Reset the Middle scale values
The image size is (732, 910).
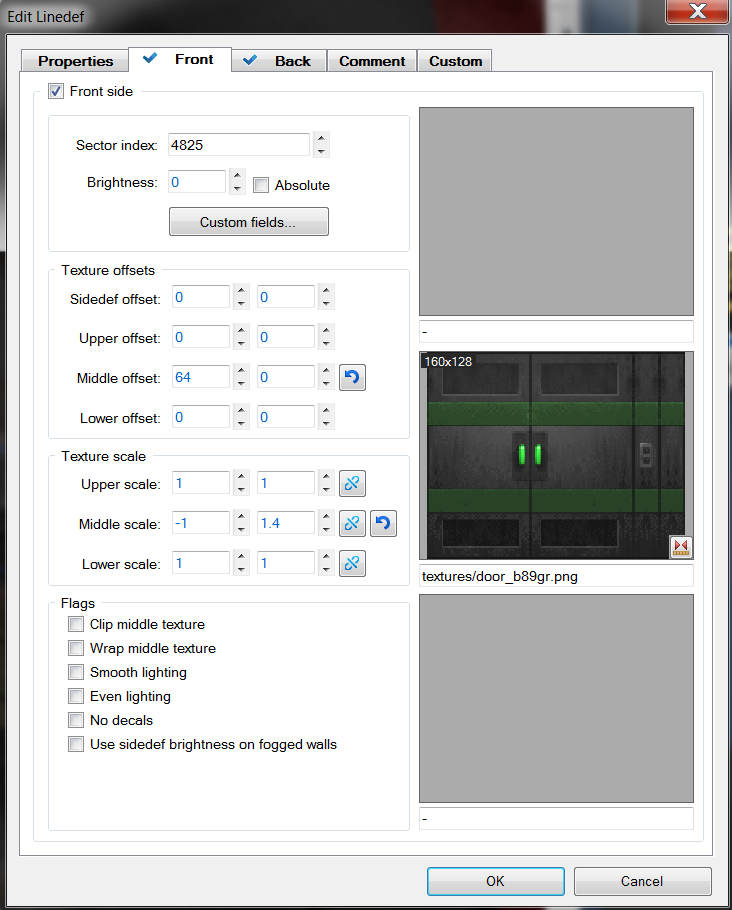click(x=382, y=524)
